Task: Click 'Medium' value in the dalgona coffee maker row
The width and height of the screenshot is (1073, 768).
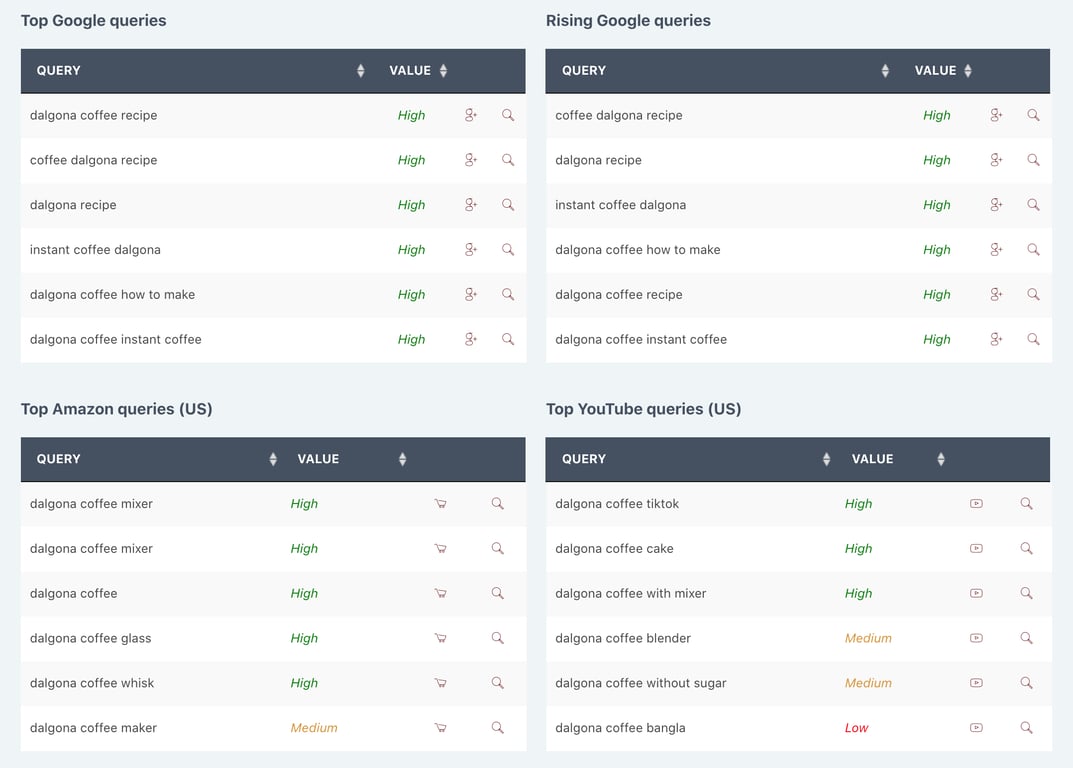Action: click(313, 728)
